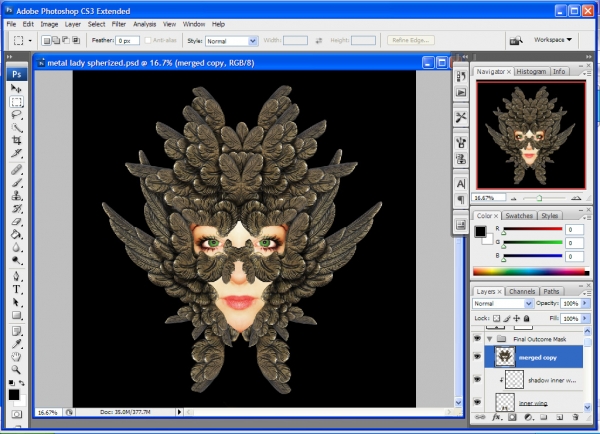This screenshot has height=434, width=600.
Task: Click the foreground color swatch in toolbox
Action: point(14,395)
